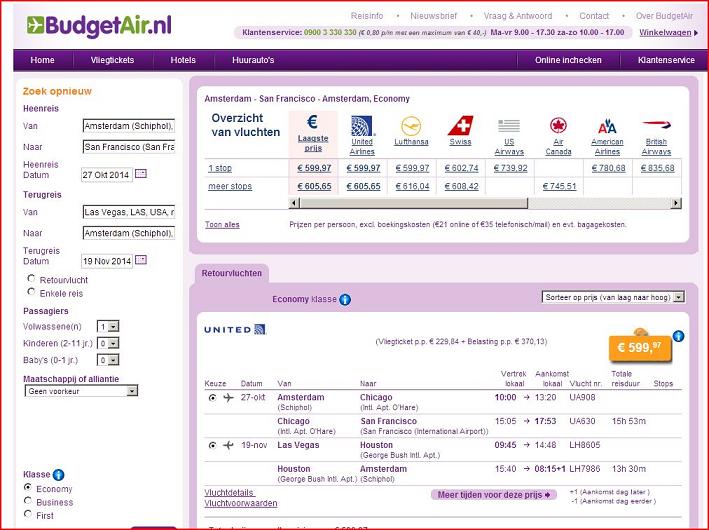Open the Vluchtvoorwaarden link
709x530 pixels.
241,503
